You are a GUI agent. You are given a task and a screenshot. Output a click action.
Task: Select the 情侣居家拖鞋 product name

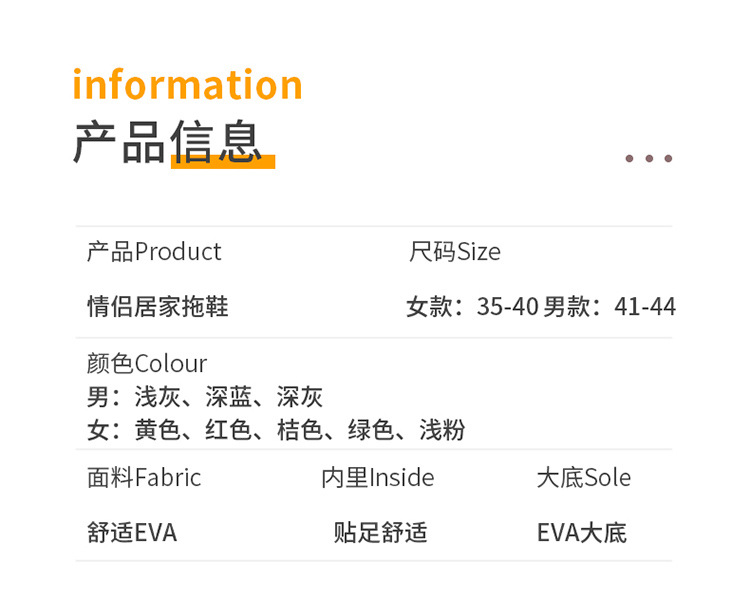(x=158, y=306)
